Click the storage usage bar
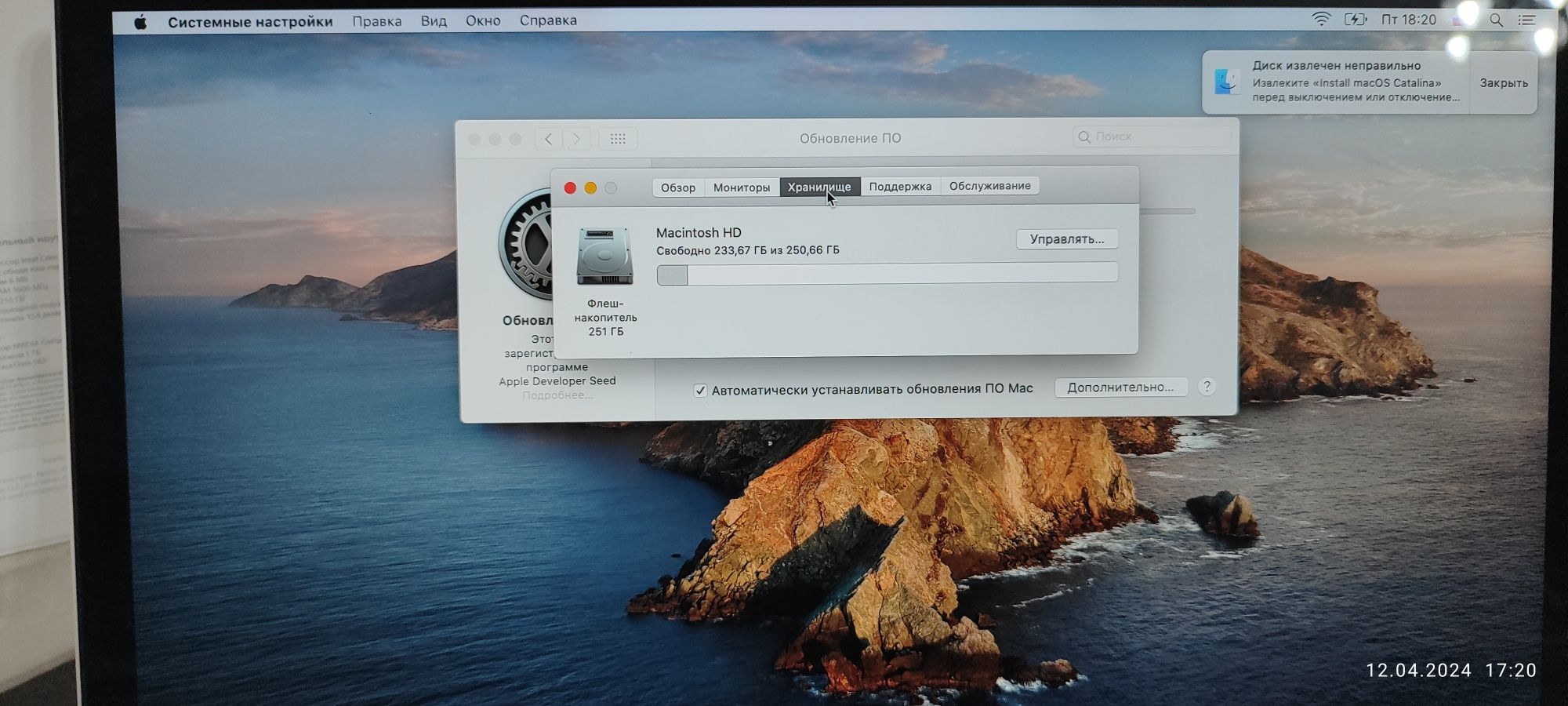The image size is (1568, 706). coord(887,274)
